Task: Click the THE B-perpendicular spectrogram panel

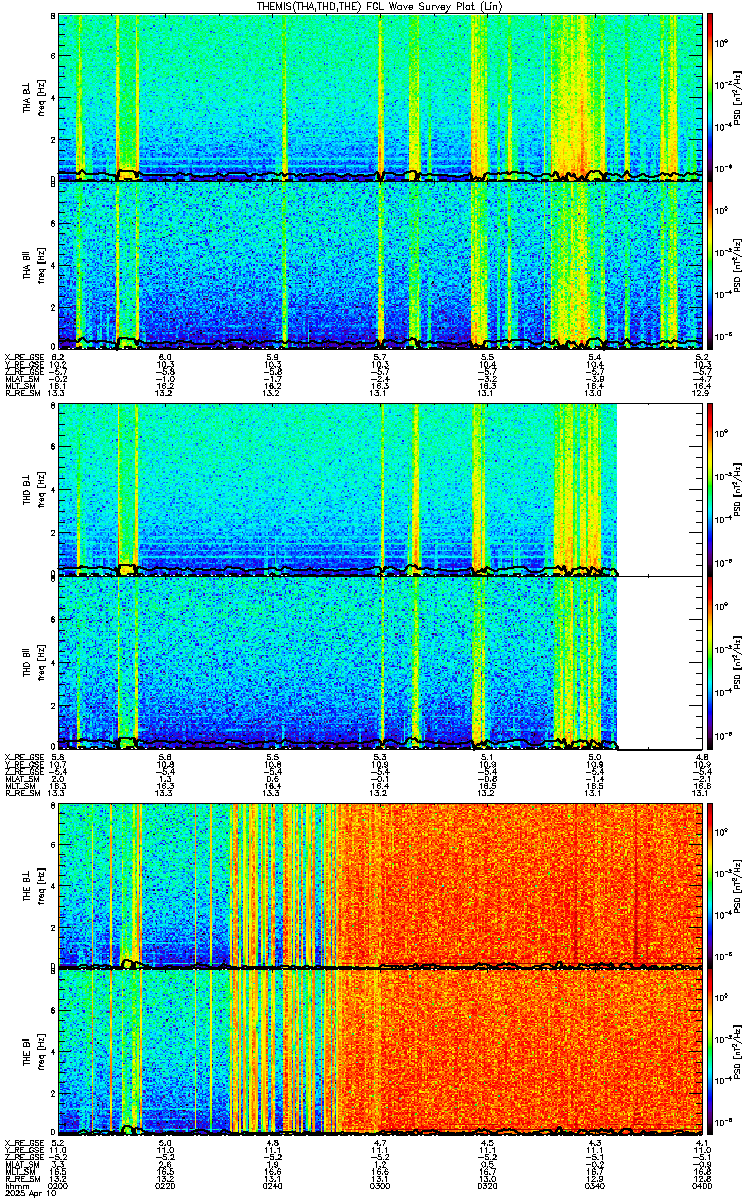Action: (x=381, y=886)
